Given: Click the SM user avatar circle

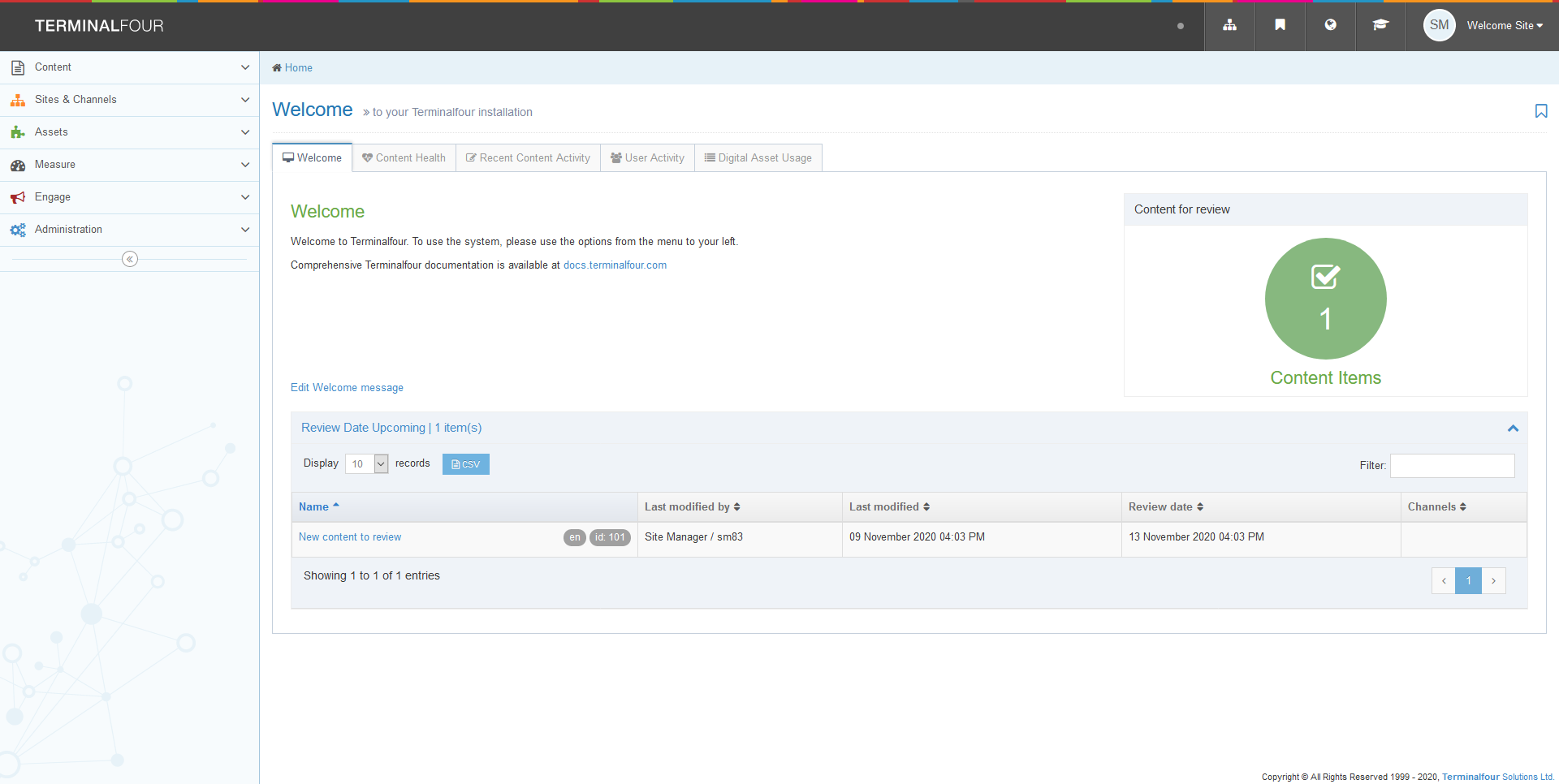Looking at the screenshot, I should click(1438, 25).
